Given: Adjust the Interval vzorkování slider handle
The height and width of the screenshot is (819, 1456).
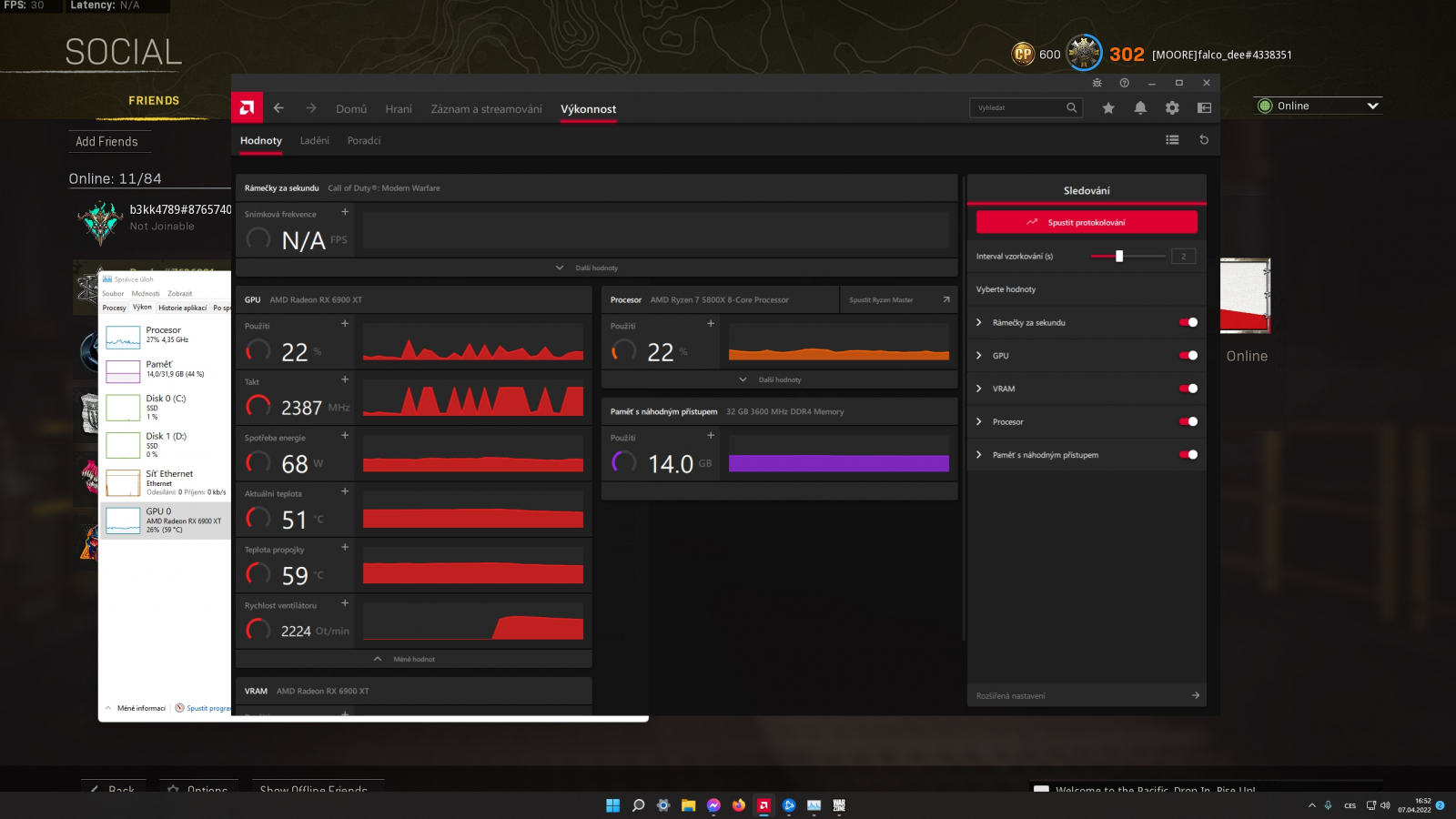Looking at the screenshot, I should tap(1119, 257).
